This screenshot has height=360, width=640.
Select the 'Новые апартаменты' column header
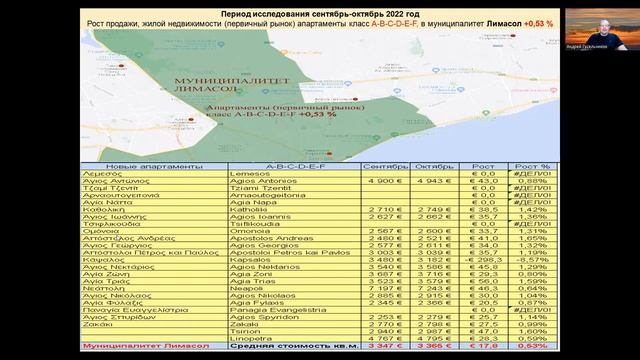[154, 167]
